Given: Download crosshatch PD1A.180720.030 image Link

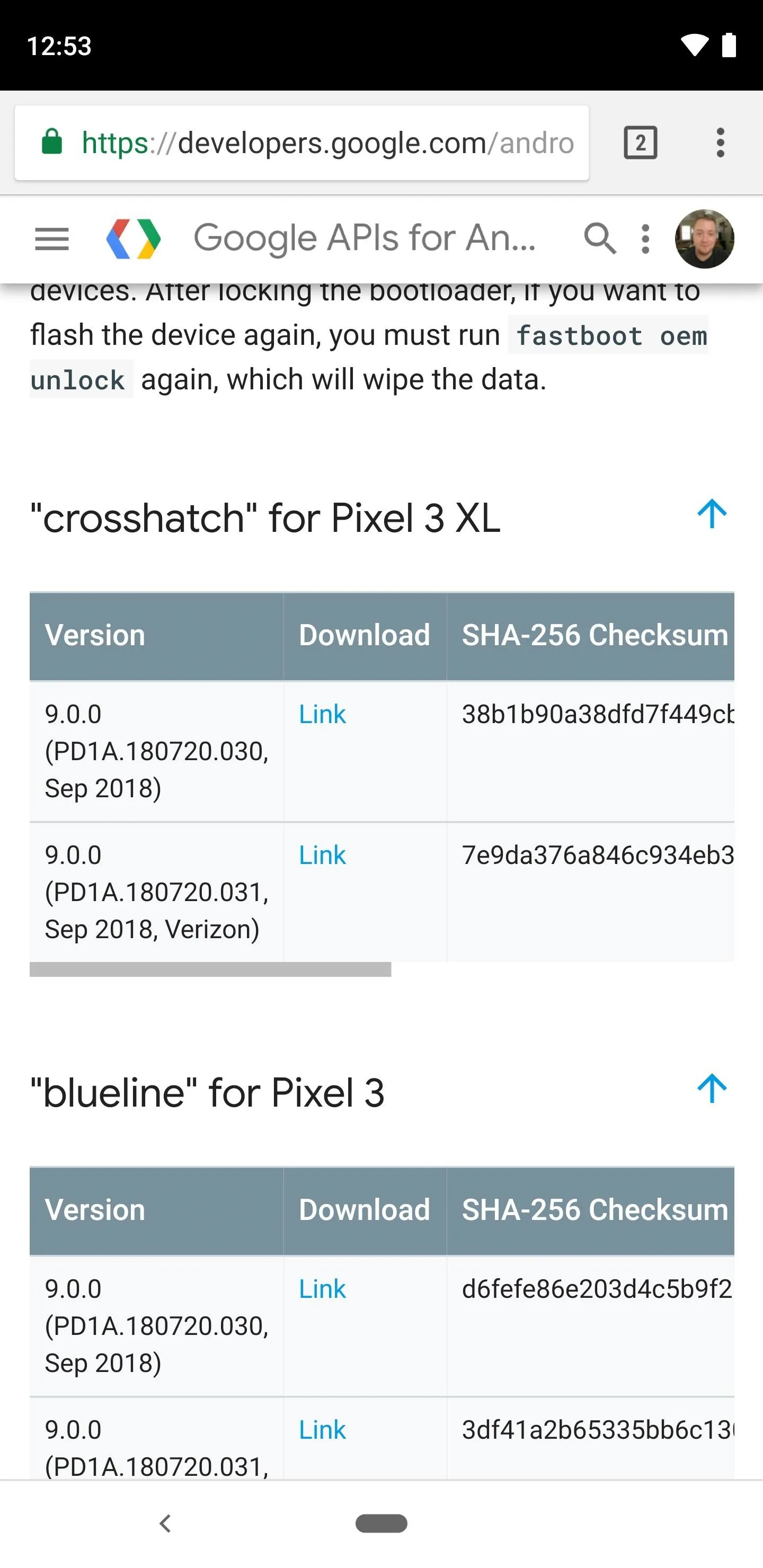Looking at the screenshot, I should click(322, 714).
